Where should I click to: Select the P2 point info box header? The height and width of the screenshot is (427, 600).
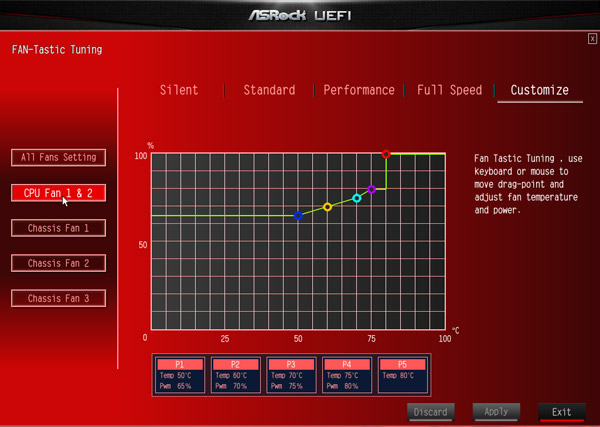click(235, 364)
